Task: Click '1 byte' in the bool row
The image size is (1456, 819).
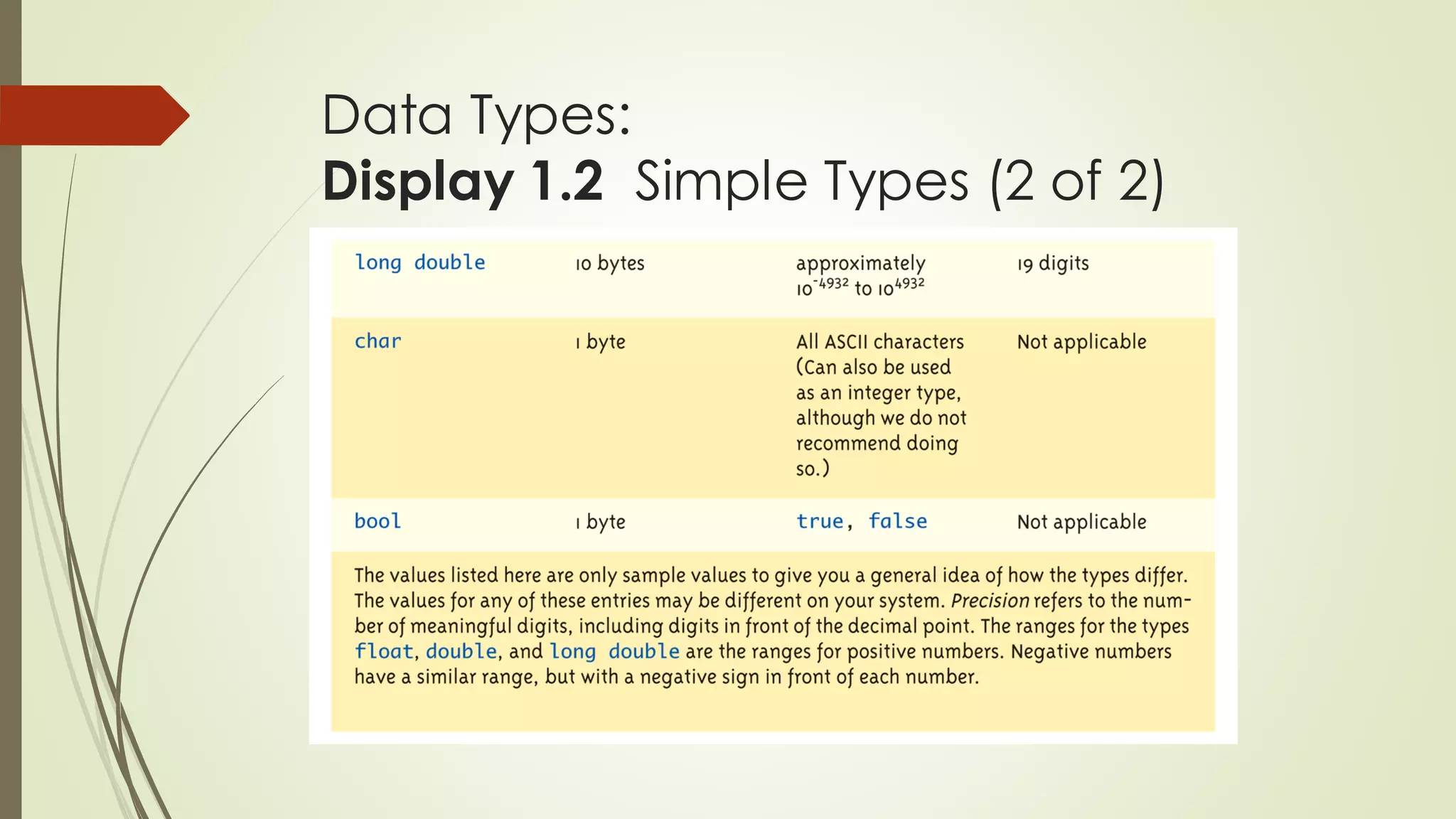Action: [x=601, y=523]
